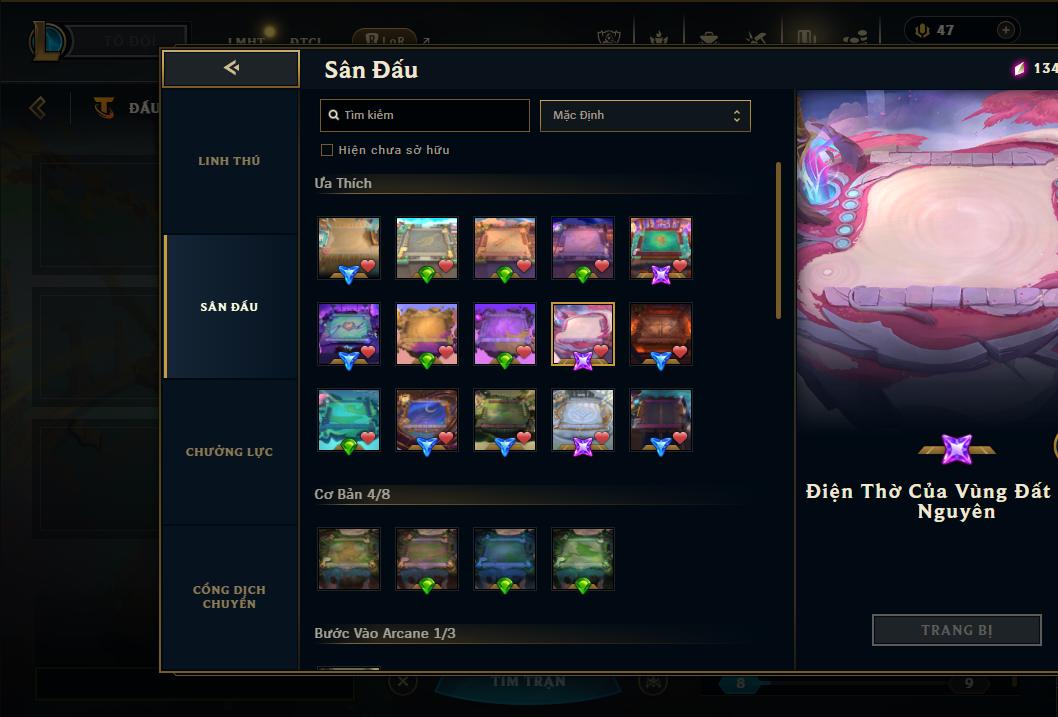Image resolution: width=1058 pixels, height=717 pixels.
Task: Select the Cổng Dịch Chuyển tab
Action: click(229, 597)
